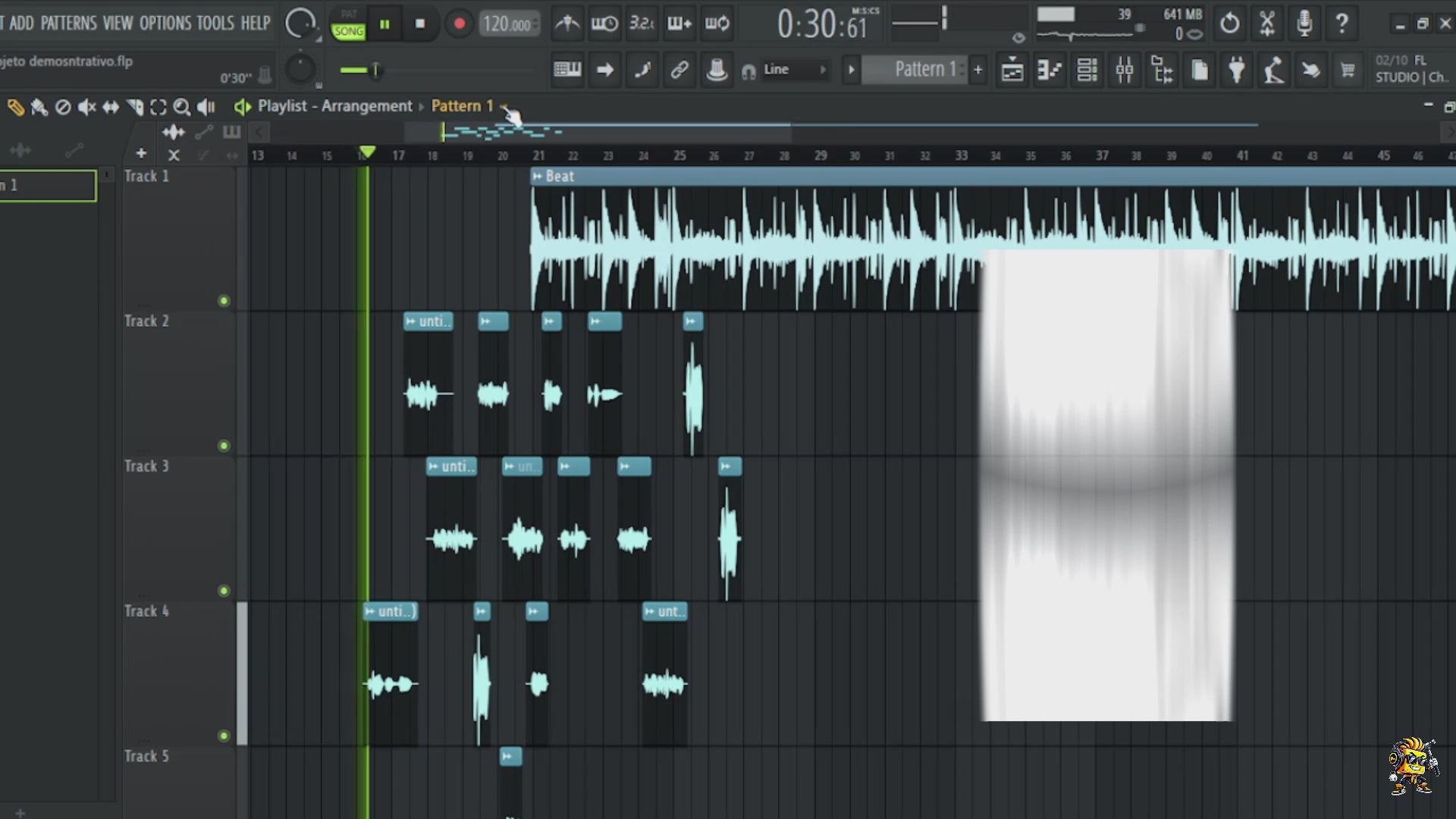
Task: Open the Mixer window icon
Action: (x=1125, y=71)
